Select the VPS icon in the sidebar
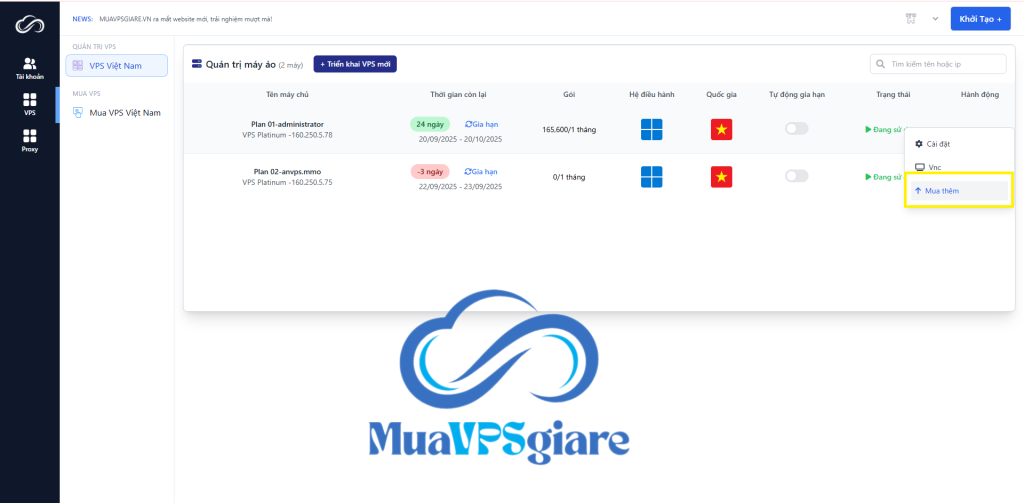The image size is (1024, 503). click(x=30, y=104)
